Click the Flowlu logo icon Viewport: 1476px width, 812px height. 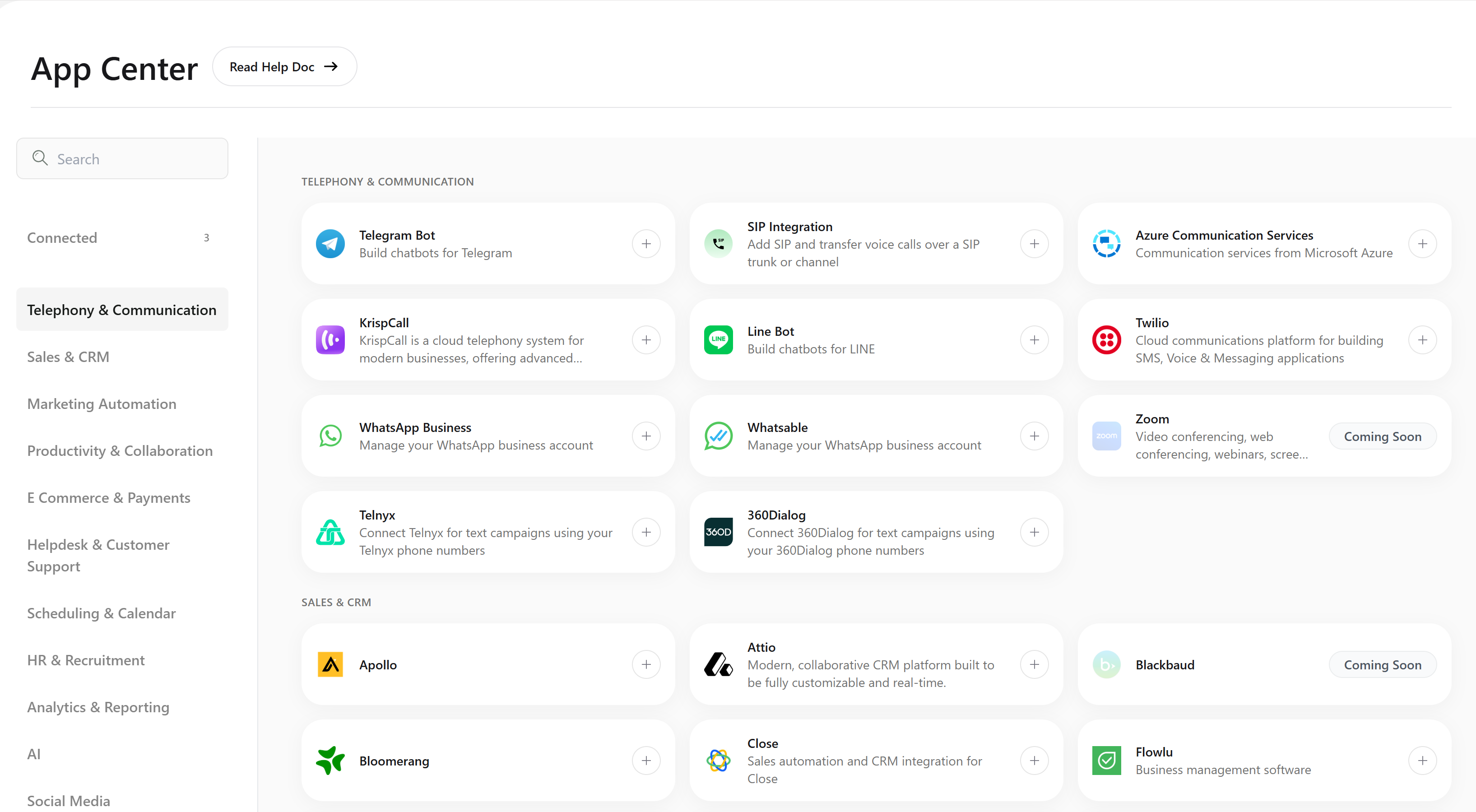coord(1106,761)
